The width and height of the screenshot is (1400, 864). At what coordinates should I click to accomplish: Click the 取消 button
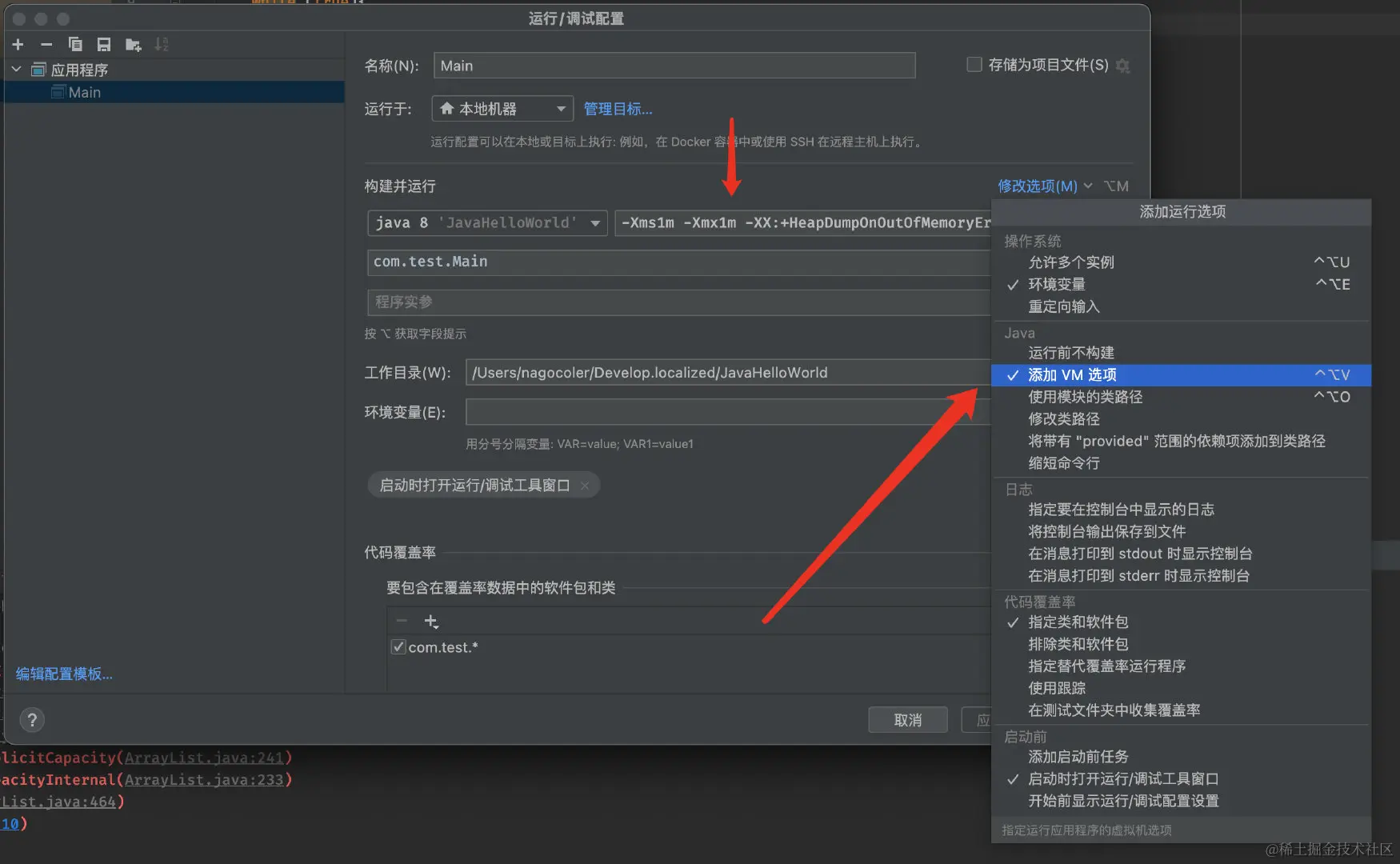(x=908, y=720)
